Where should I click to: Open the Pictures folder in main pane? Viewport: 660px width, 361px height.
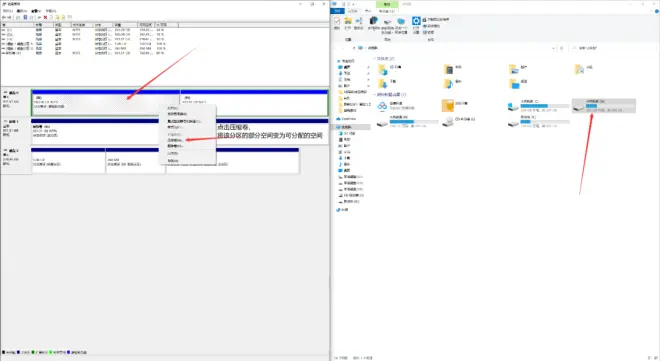coord(519,69)
